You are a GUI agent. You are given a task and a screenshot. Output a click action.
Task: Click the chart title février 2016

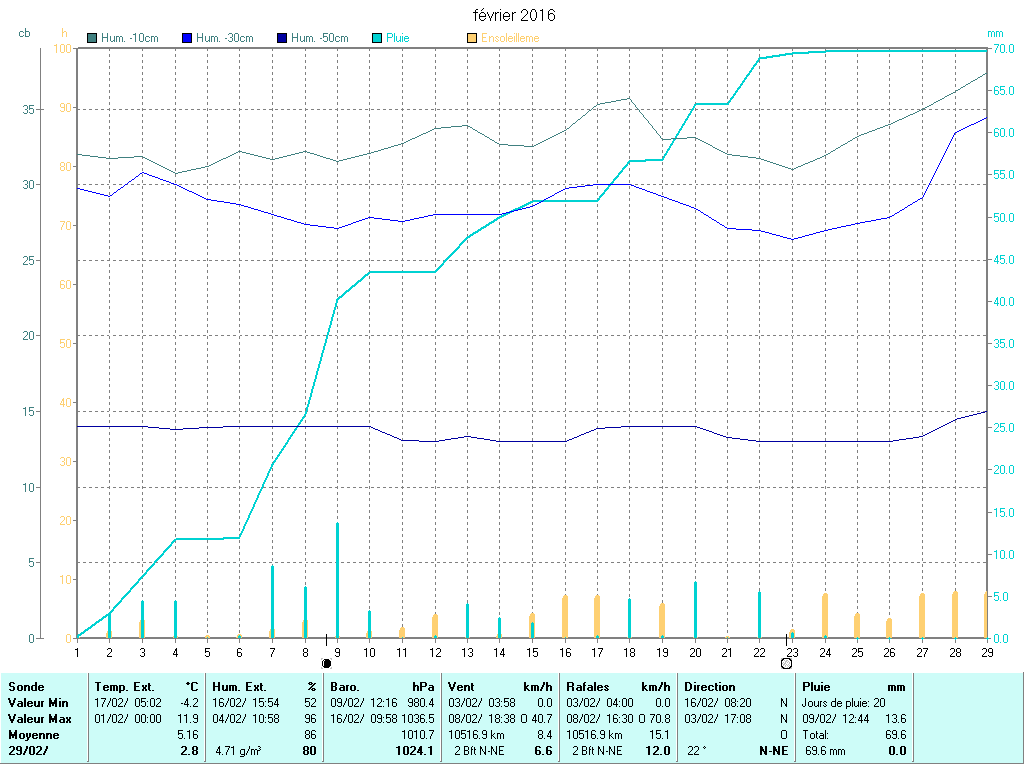point(514,15)
